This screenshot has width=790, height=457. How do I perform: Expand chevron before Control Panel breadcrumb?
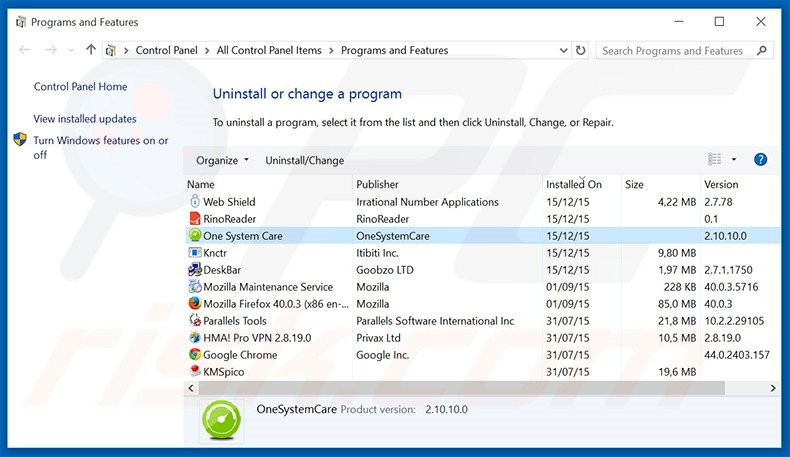[126, 50]
